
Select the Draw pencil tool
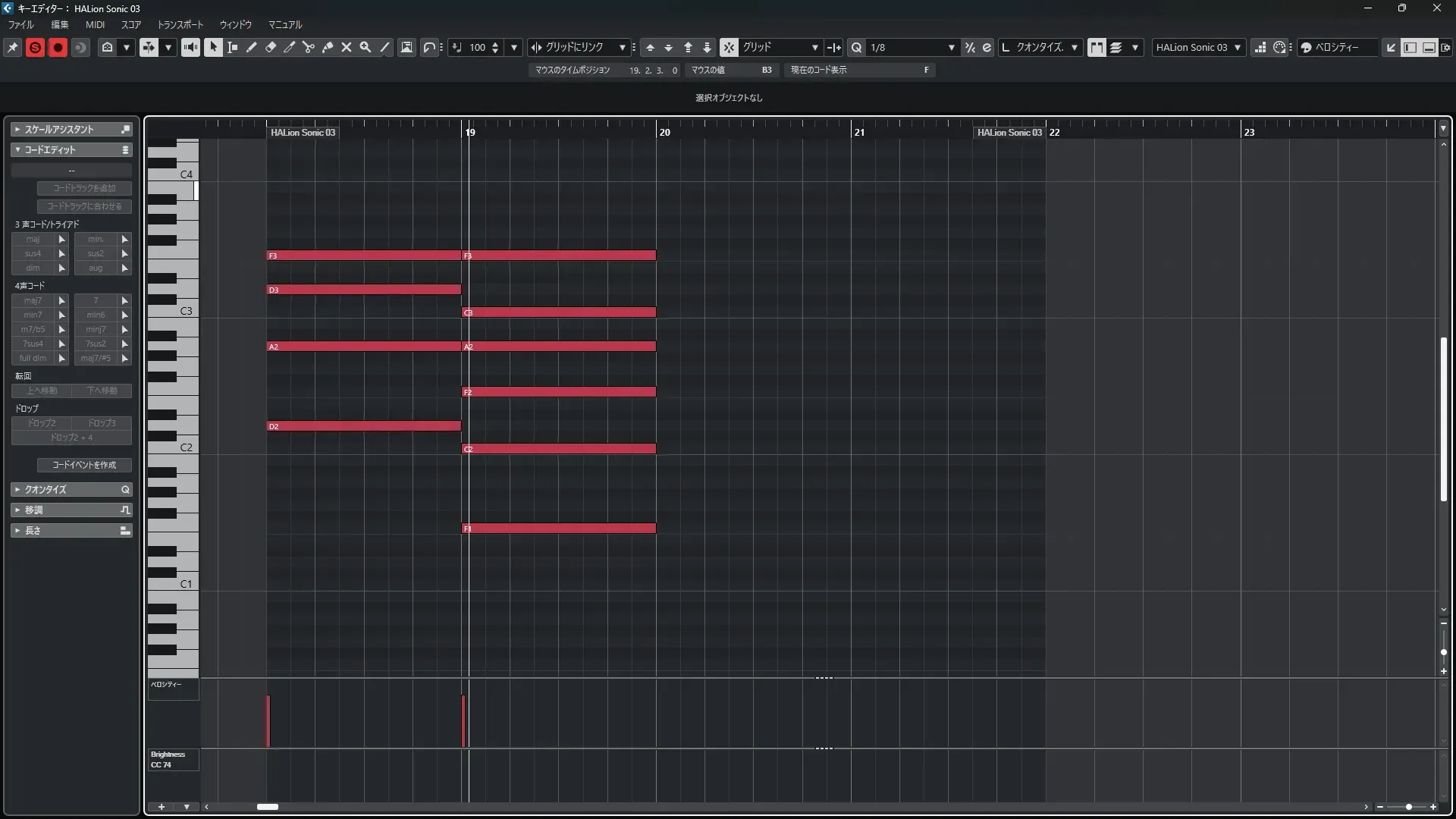click(252, 47)
